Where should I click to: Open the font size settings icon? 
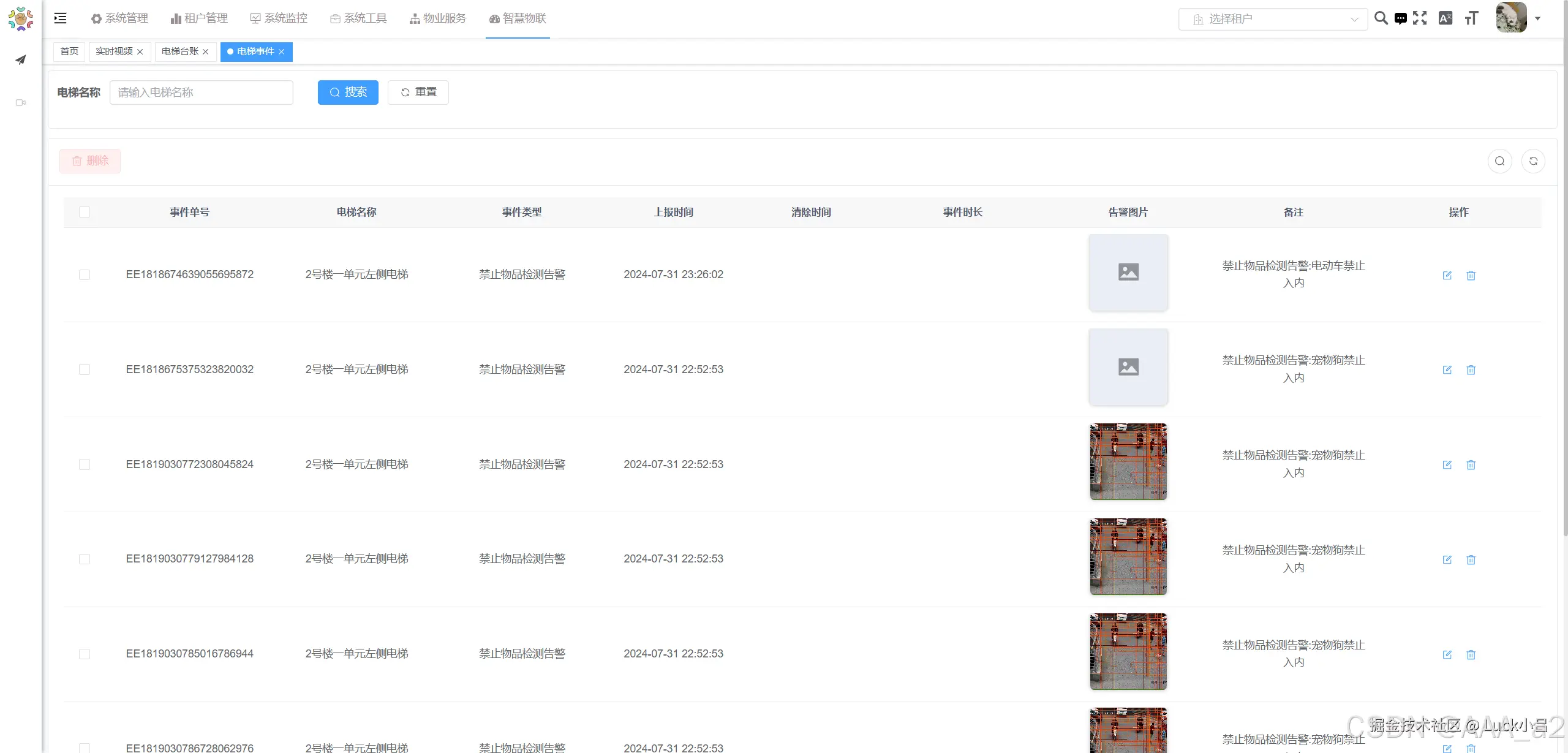pyautogui.click(x=1471, y=18)
